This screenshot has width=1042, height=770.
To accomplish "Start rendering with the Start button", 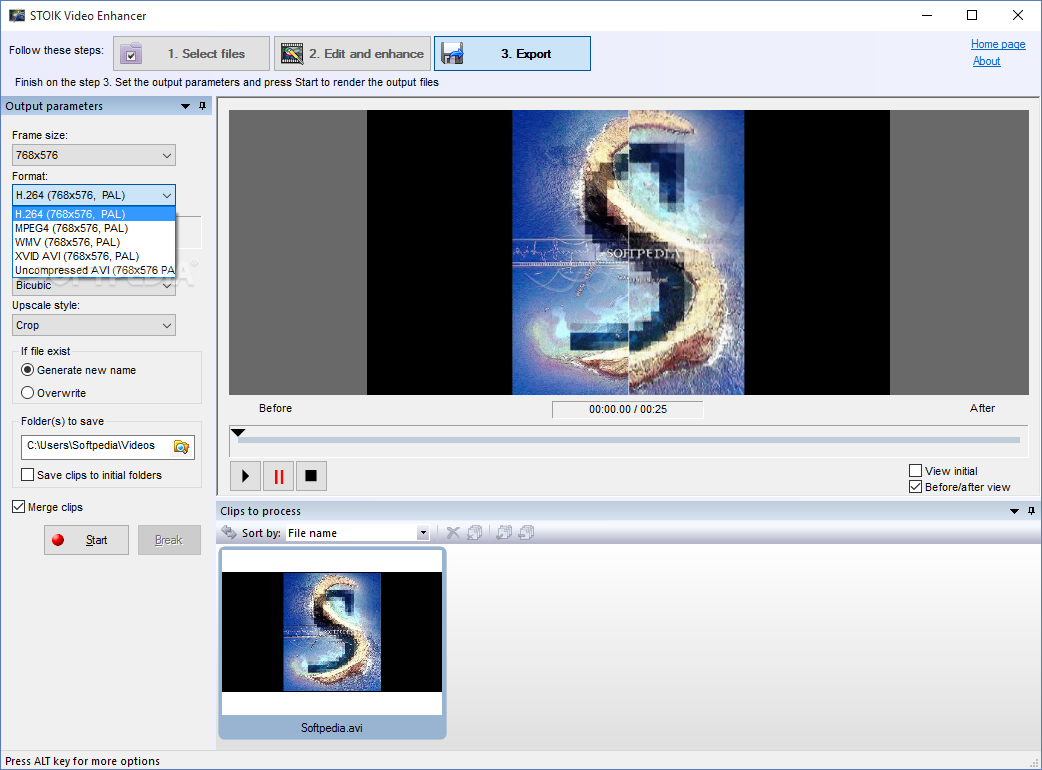I will pyautogui.click(x=86, y=540).
